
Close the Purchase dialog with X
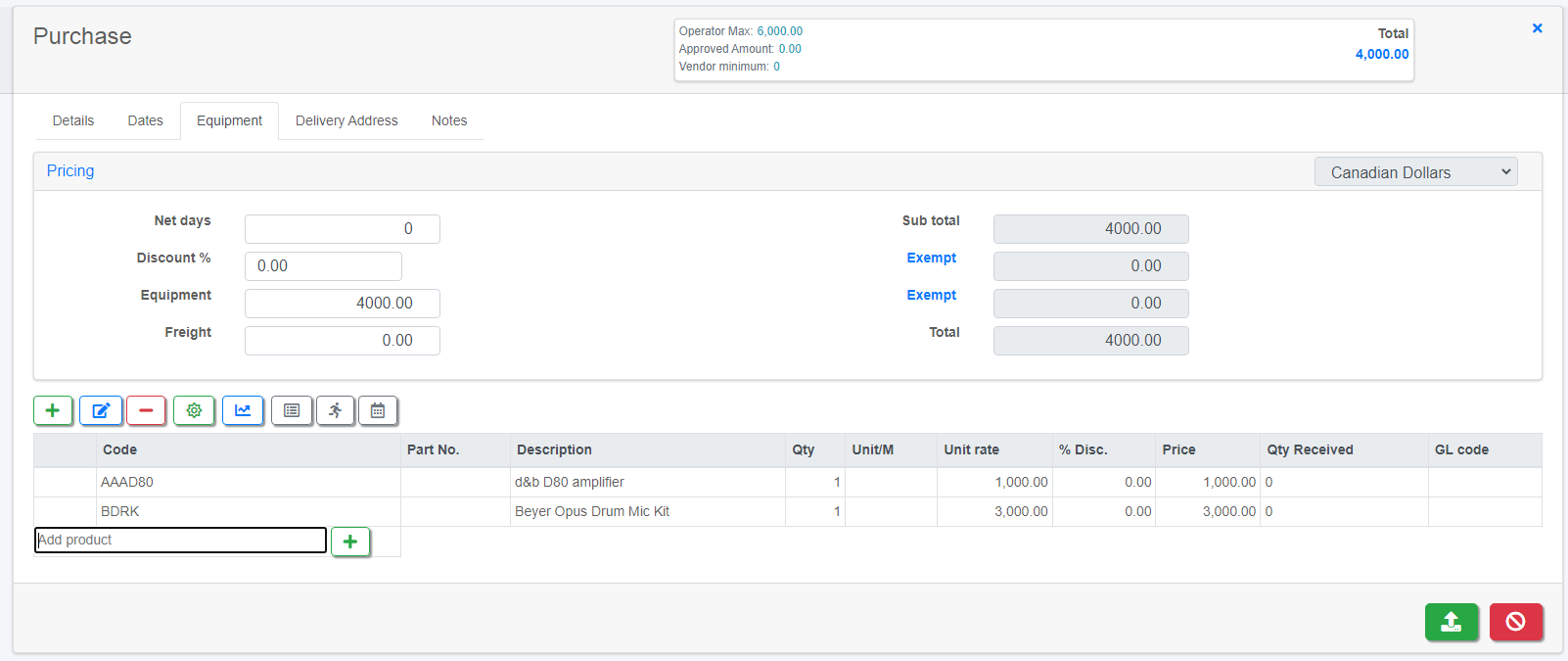tap(1537, 28)
